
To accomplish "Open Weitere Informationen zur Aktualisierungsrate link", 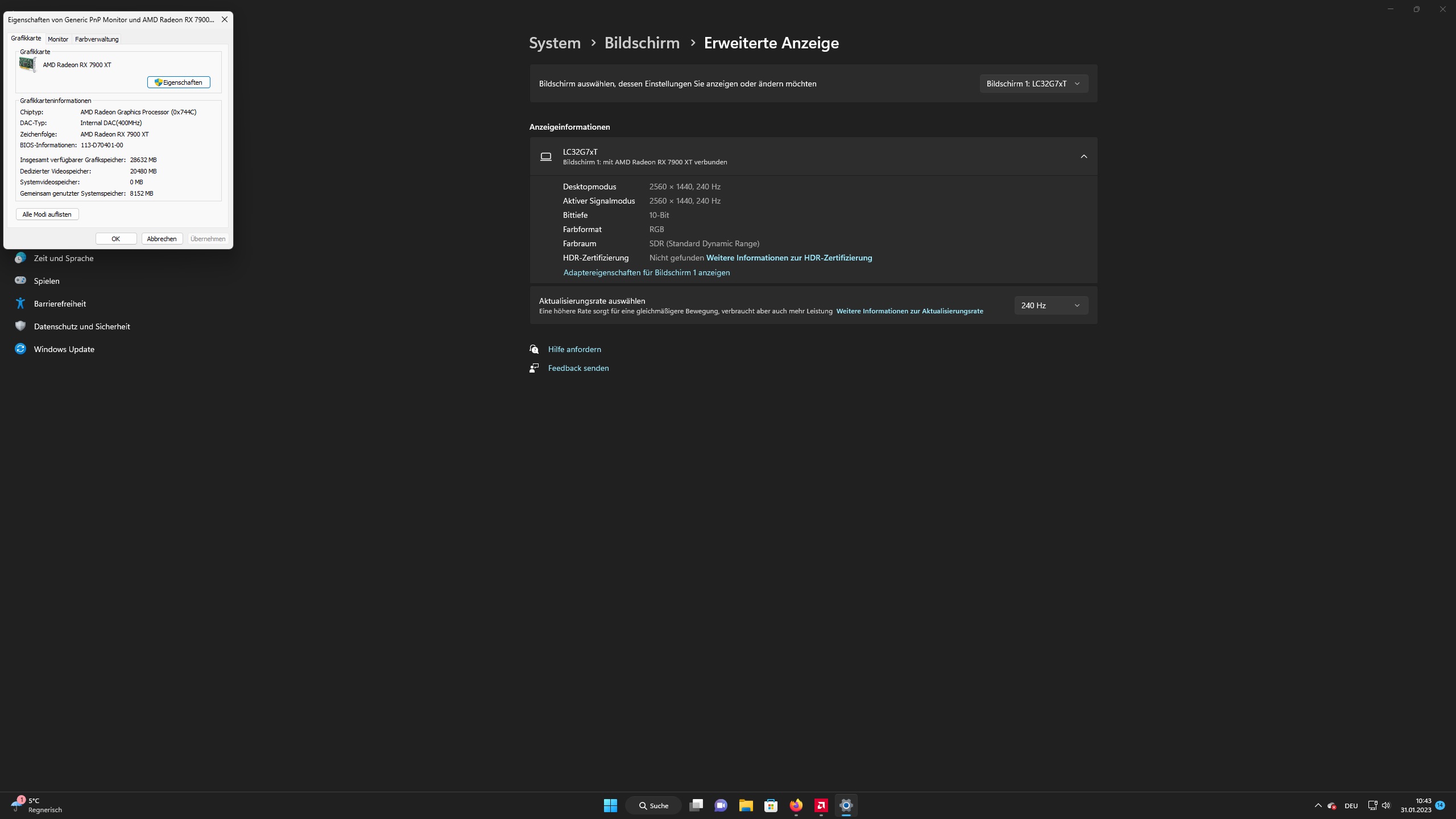I will (x=909, y=311).
